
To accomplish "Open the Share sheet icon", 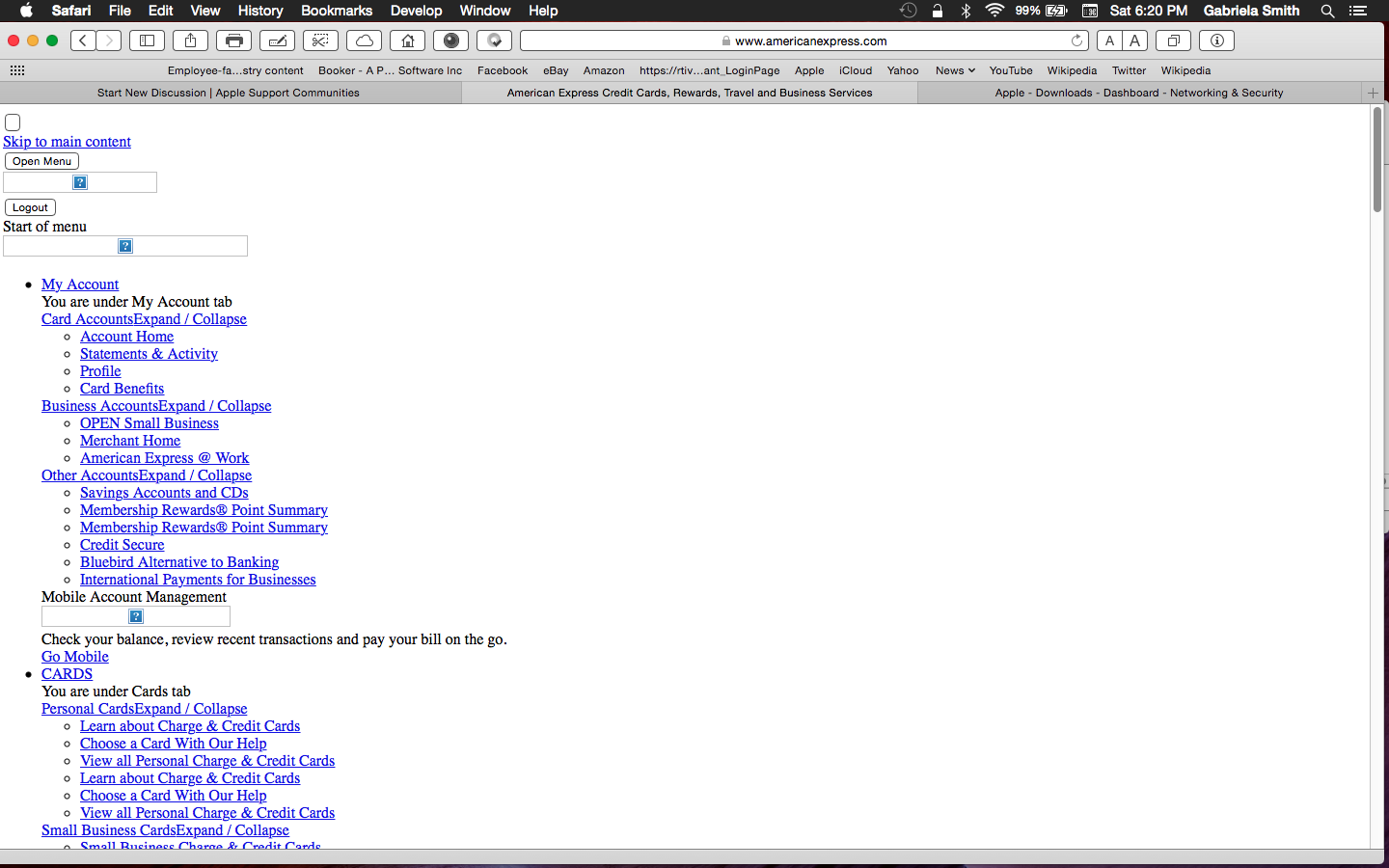I will 190,41.
